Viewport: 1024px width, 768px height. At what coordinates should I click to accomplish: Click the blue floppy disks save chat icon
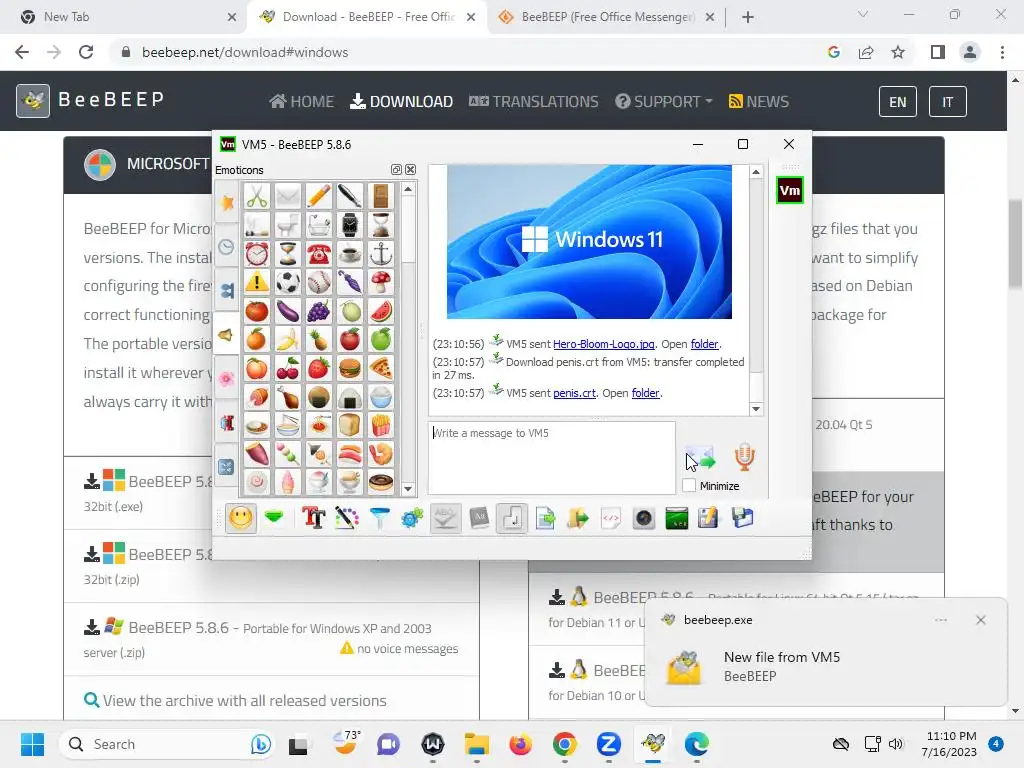click(x=743, y=519)
